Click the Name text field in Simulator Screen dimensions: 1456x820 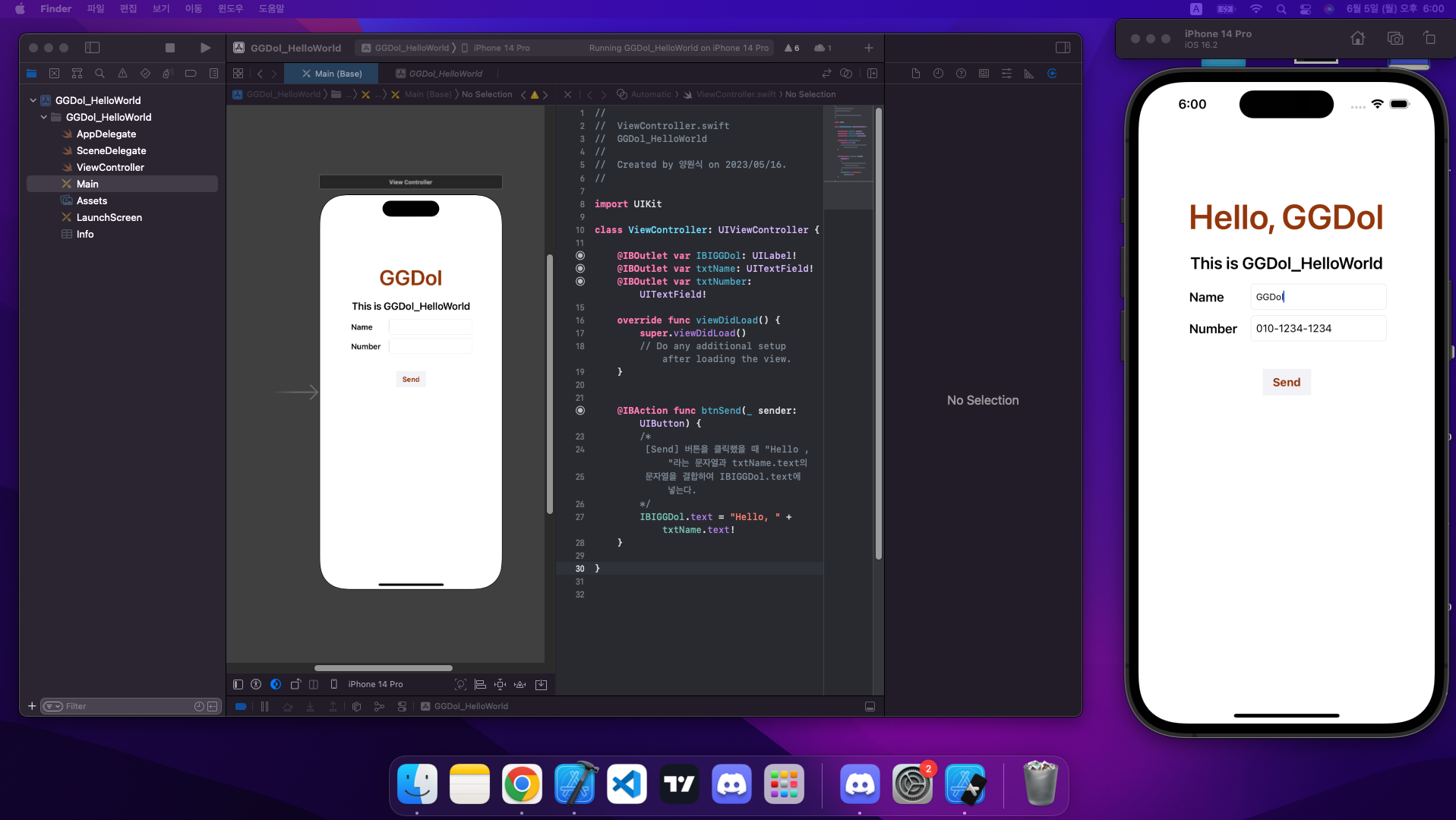[1319, 297]
